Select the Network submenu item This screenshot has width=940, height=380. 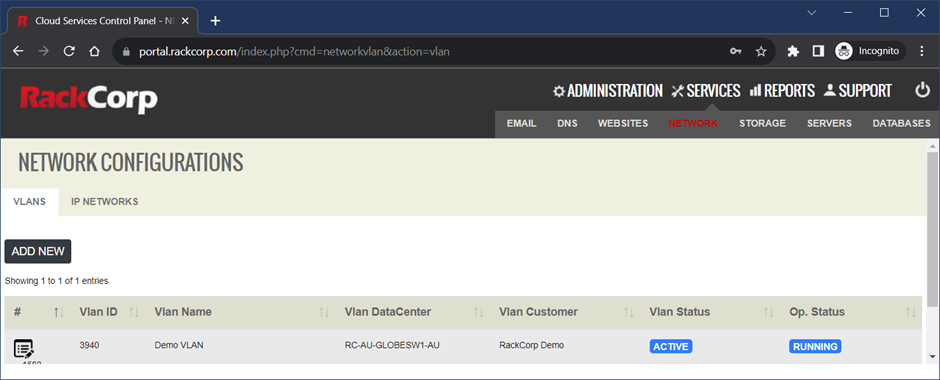tap(693, 123)
